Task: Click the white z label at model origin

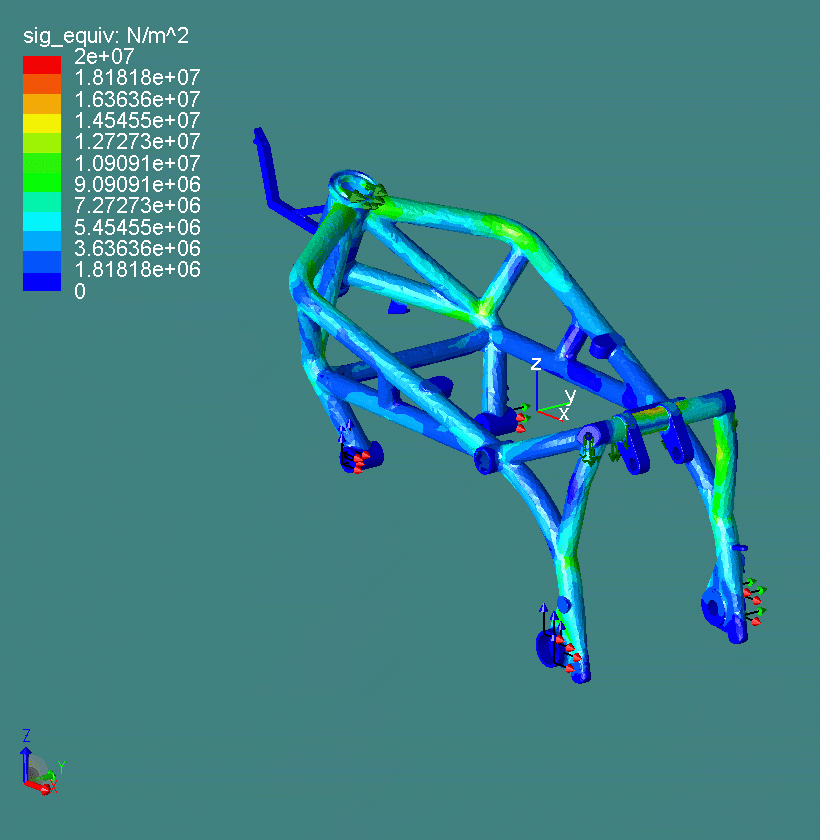Action: [x=536, y=363]
